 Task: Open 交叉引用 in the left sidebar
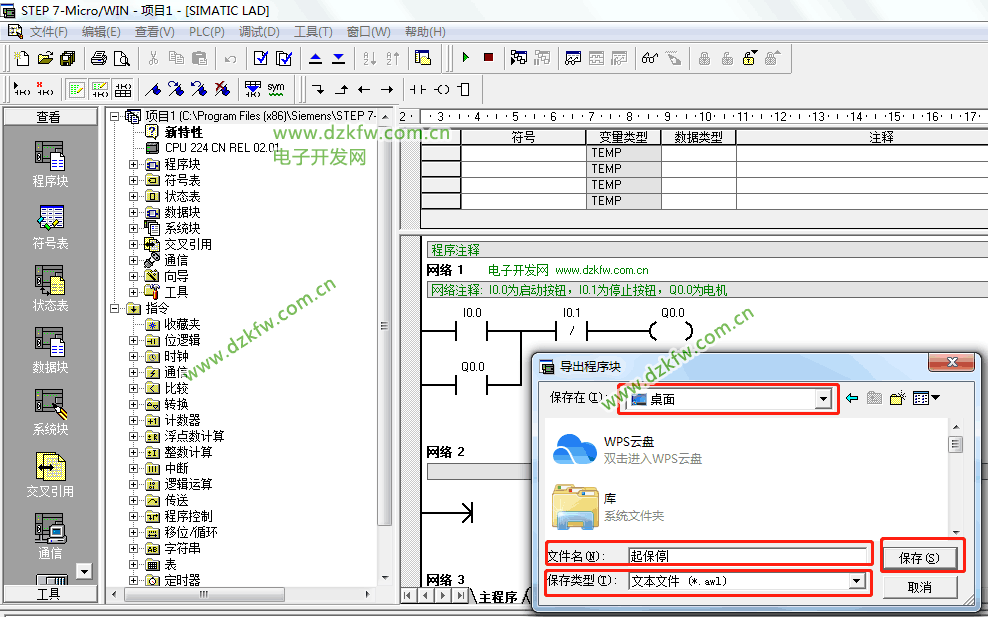pyautogui.click(x=50, y=474)
